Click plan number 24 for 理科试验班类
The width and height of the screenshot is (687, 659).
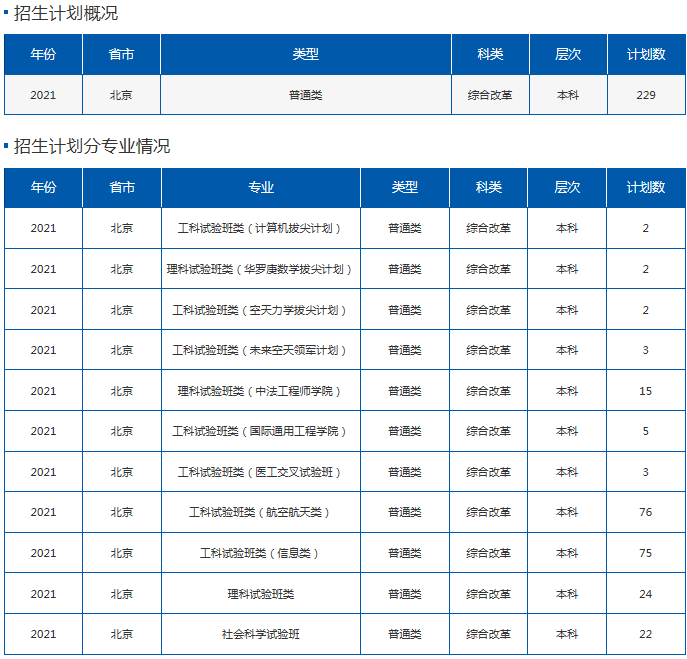(646, 594)
